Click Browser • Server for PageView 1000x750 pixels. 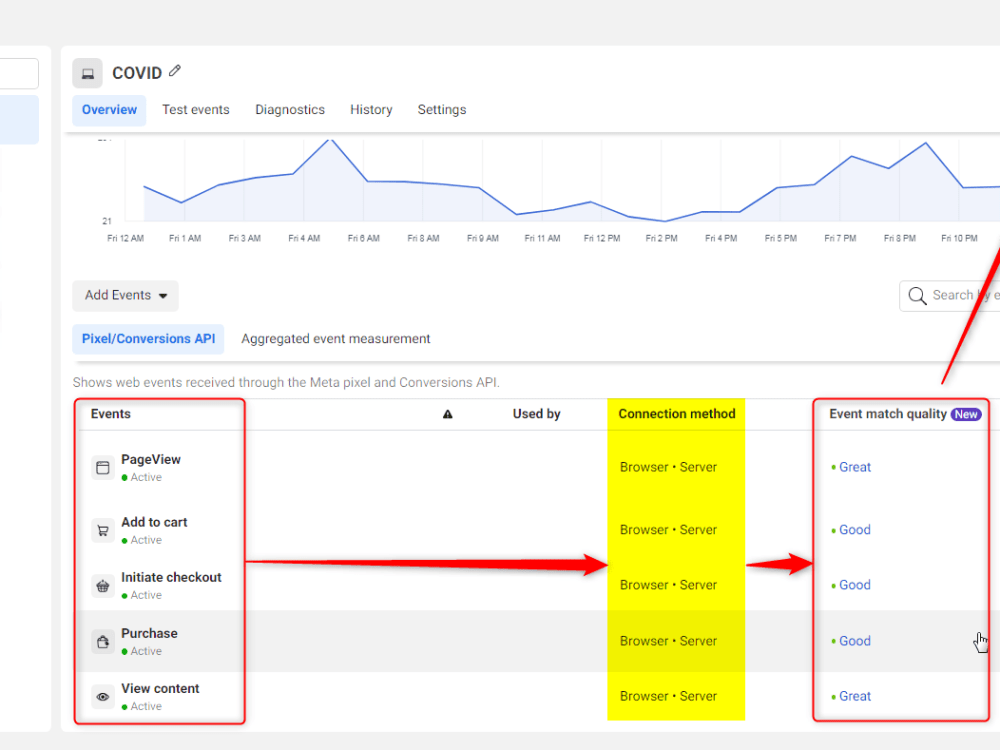tap(668, 467)
